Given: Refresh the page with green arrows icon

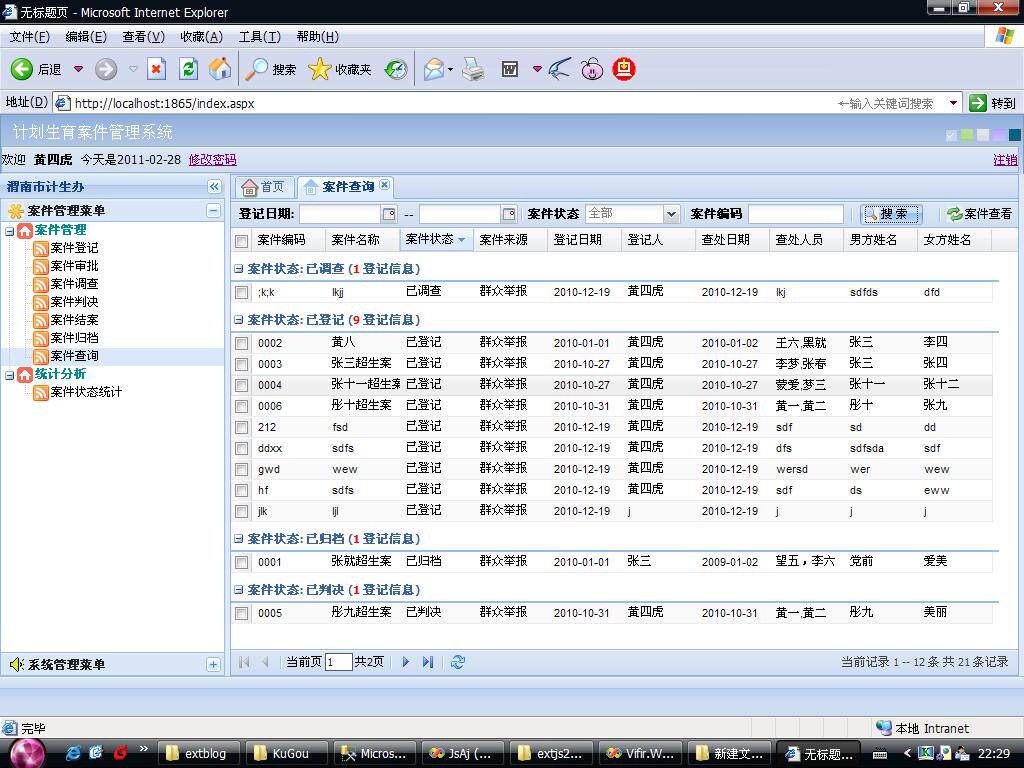Looking at the screenshot, I should [x=189, y=69].
